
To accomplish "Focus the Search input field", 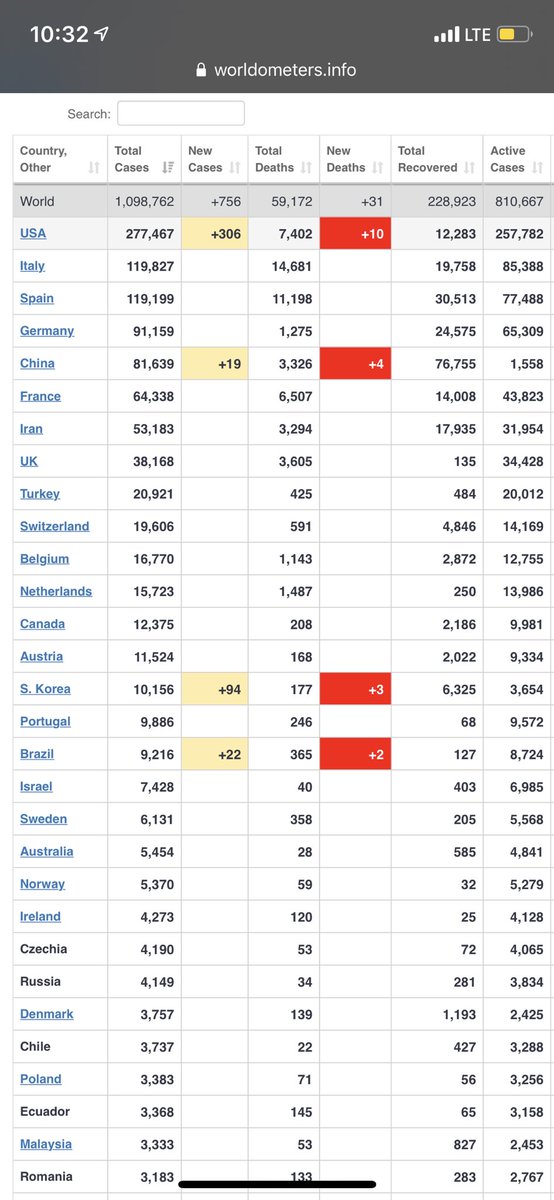I will (x=181, y=113).
